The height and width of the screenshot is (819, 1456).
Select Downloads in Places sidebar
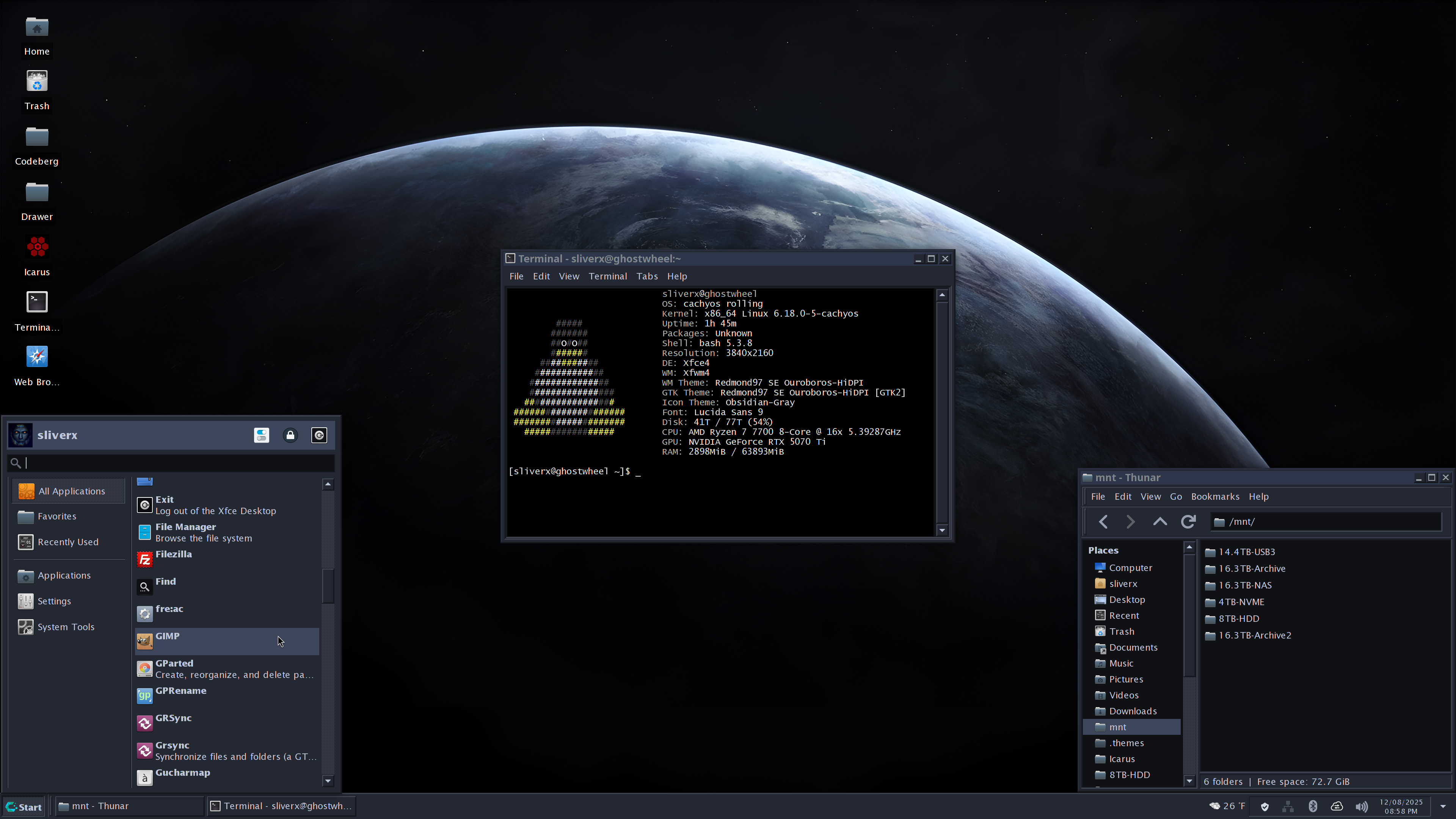tap(1132, 711)
